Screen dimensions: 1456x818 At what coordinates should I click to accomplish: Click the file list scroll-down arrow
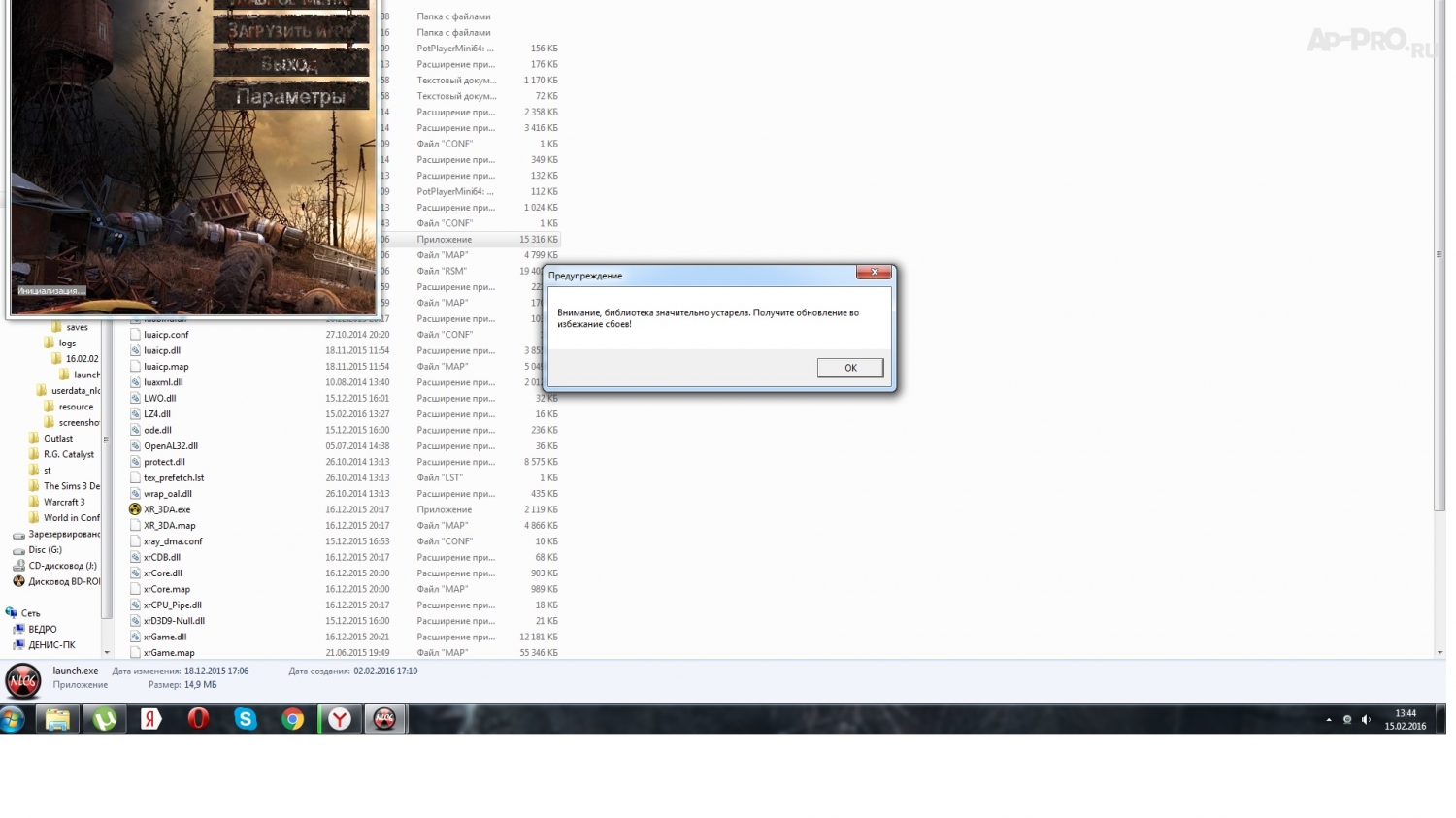coord(1439,652)
